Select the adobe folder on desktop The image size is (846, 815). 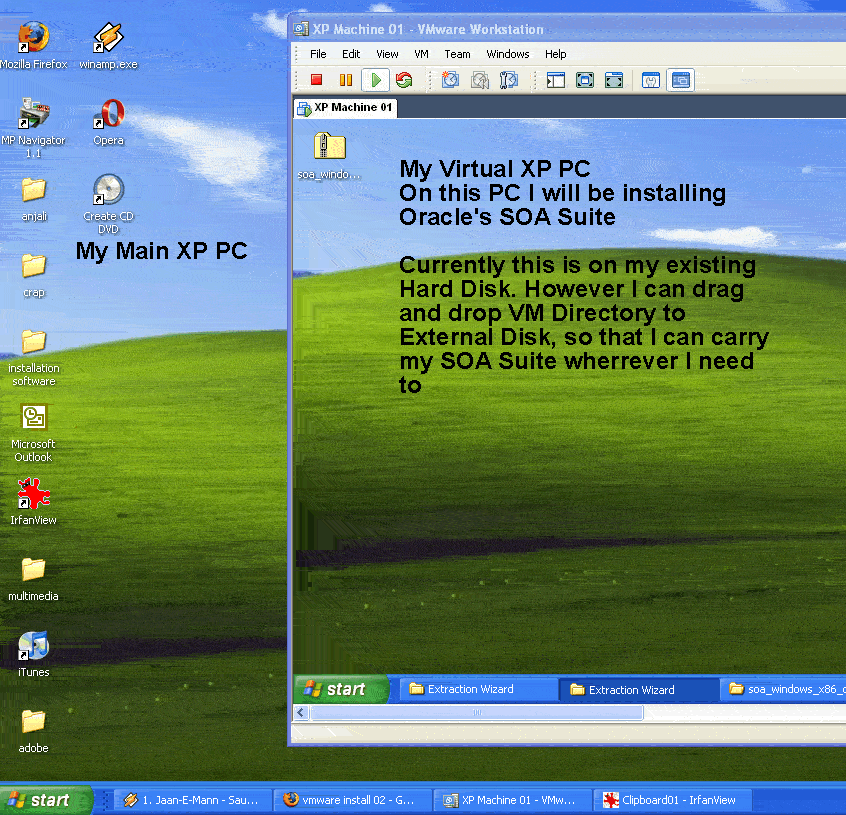(33, 731)
